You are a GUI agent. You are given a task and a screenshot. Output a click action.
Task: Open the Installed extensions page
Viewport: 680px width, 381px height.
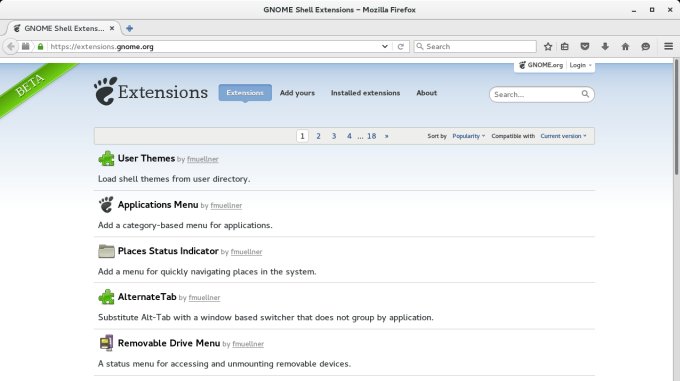pos(365,93)
